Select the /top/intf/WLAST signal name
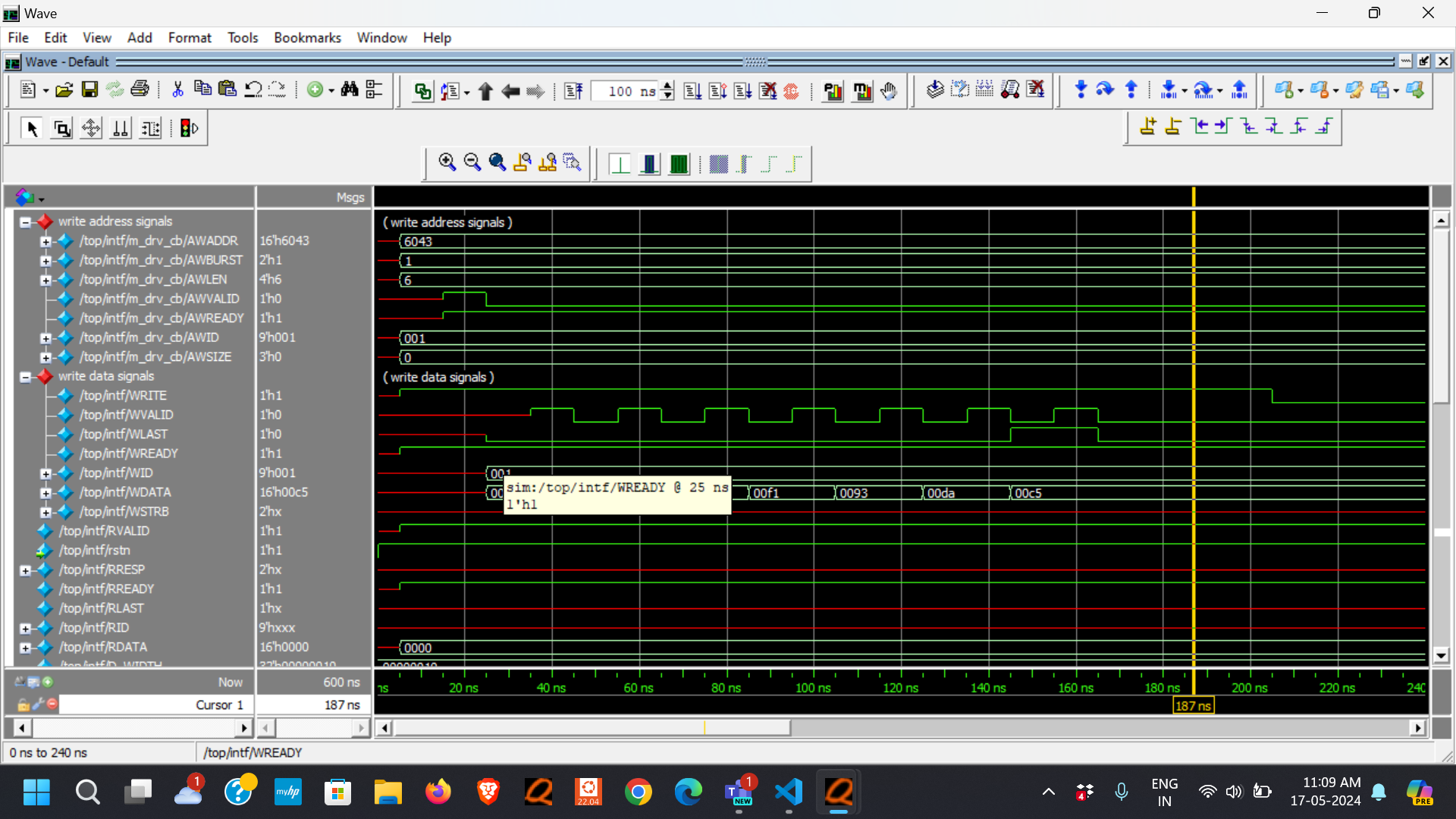 point(124,434)
